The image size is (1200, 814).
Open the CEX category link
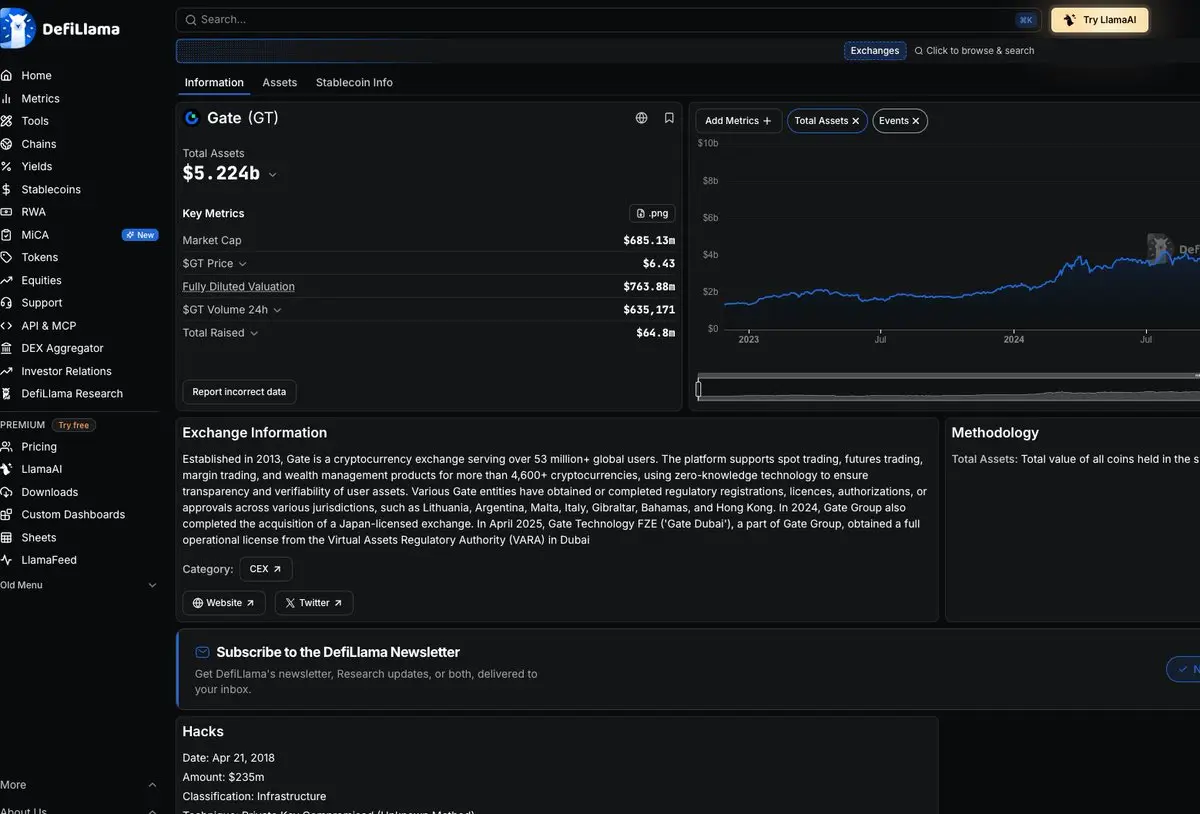(266, 569)
